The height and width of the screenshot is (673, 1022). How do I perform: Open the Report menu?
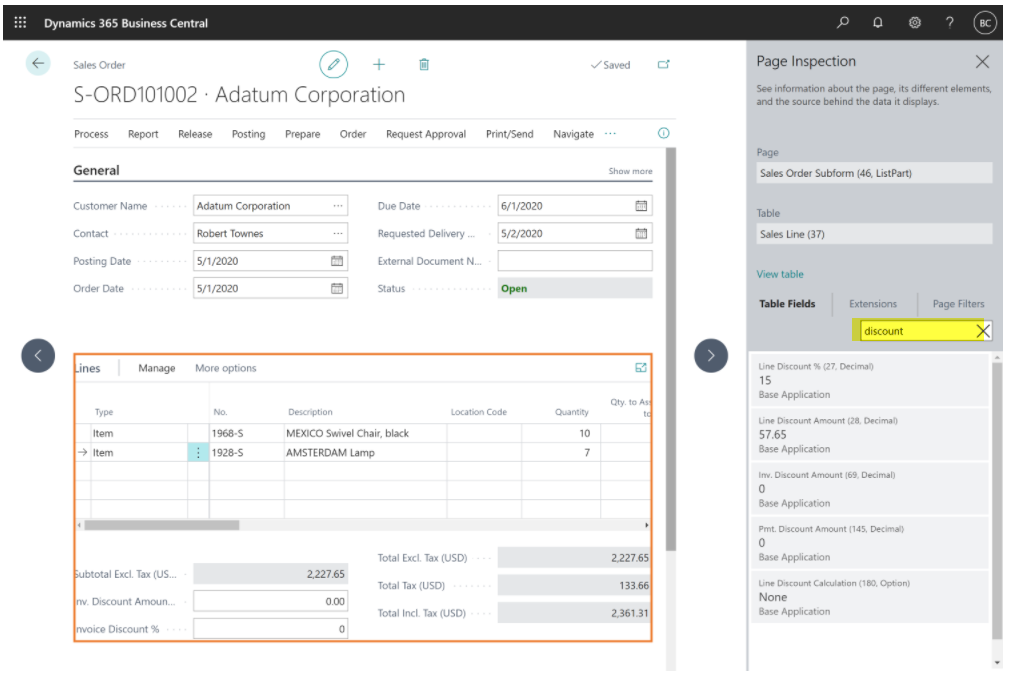(x=143, y=134)
